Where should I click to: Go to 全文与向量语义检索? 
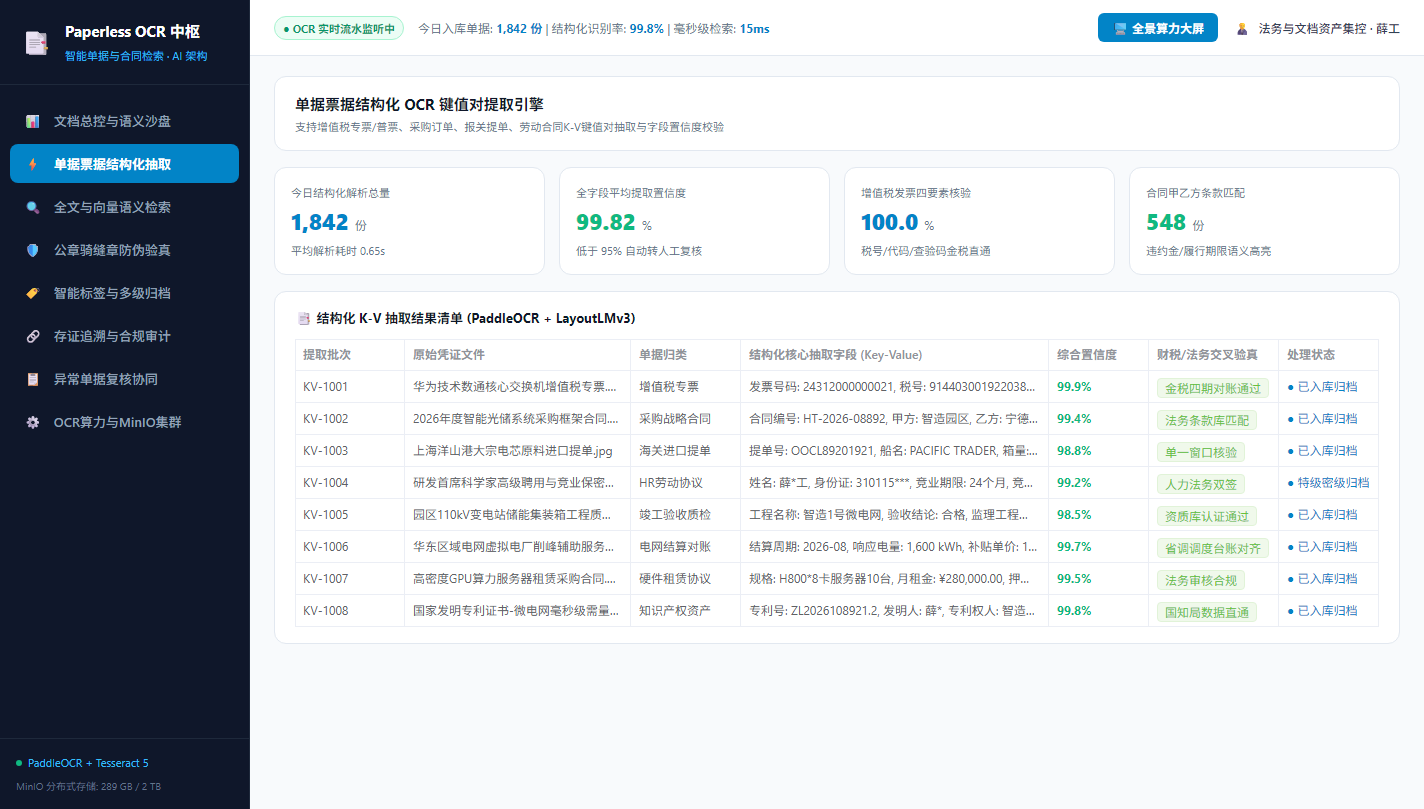click(x=124, y=207)
